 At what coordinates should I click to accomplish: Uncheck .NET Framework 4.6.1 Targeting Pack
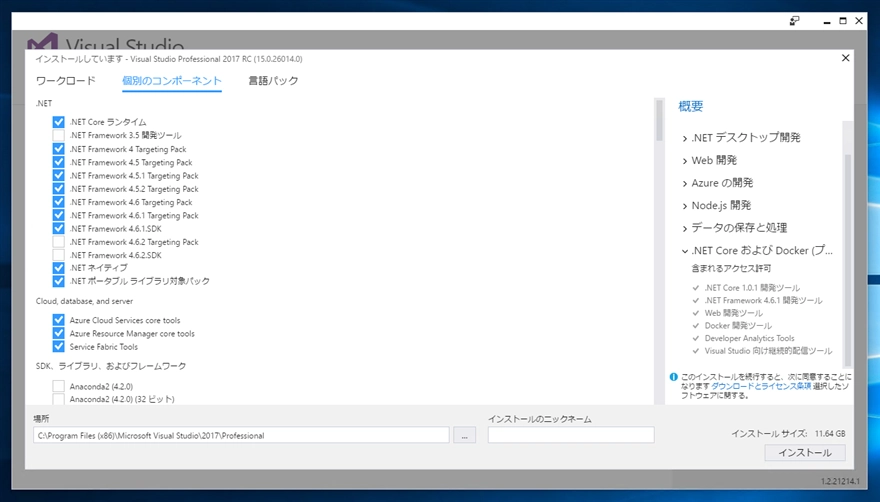[58, 215]
